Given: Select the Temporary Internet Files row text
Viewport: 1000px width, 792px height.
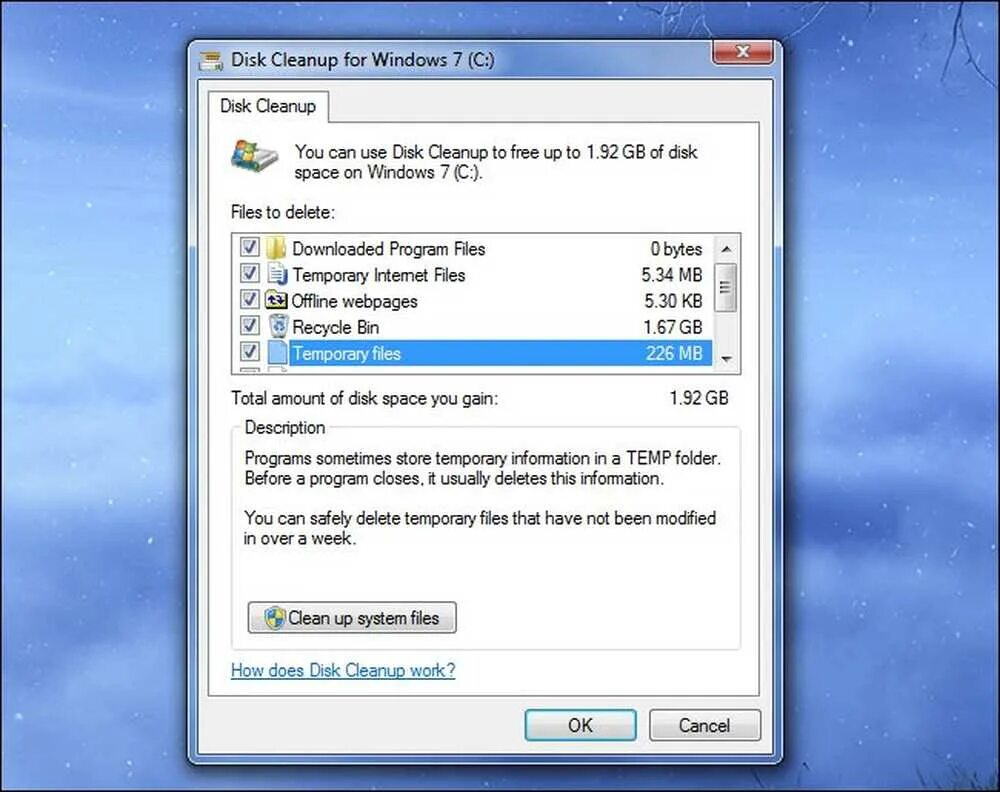Looking at the screenshot, I should tap(379, 275).
